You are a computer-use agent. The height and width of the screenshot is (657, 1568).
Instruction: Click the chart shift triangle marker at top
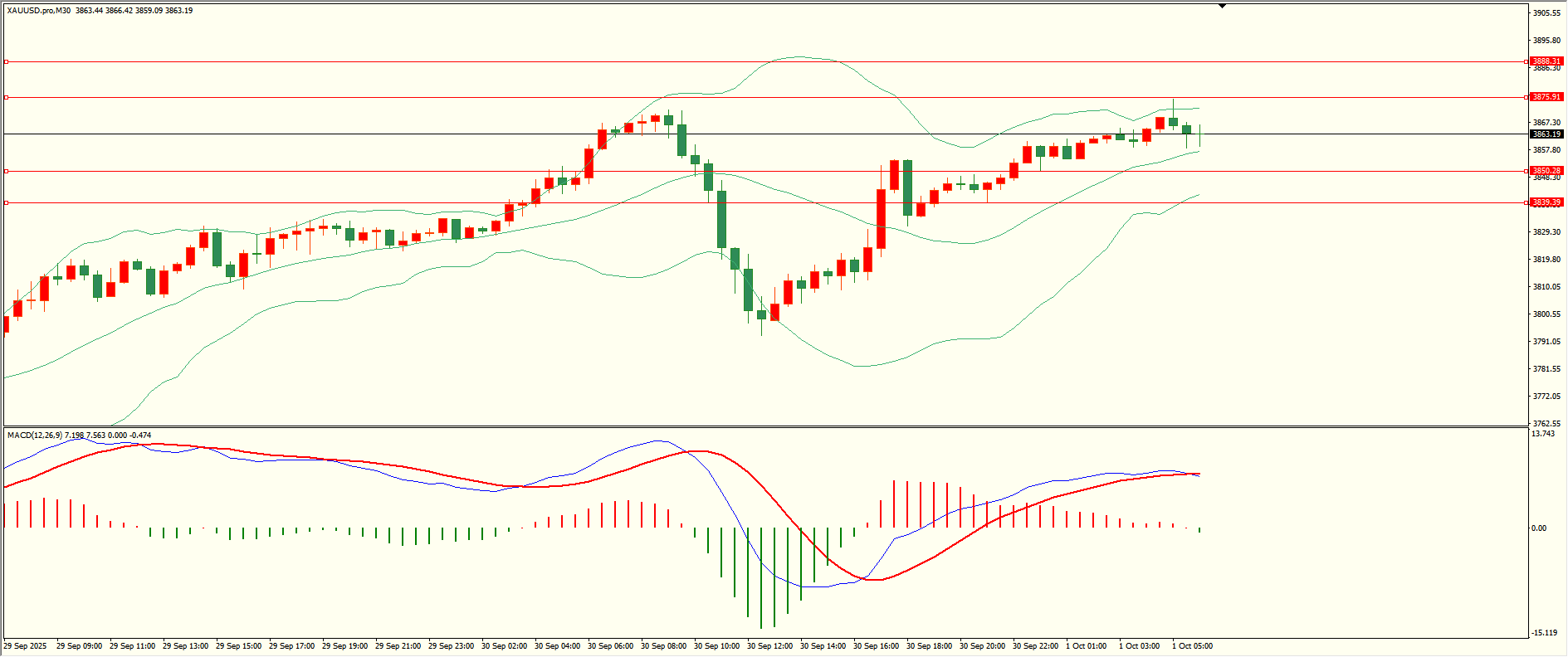point(1222,6)
